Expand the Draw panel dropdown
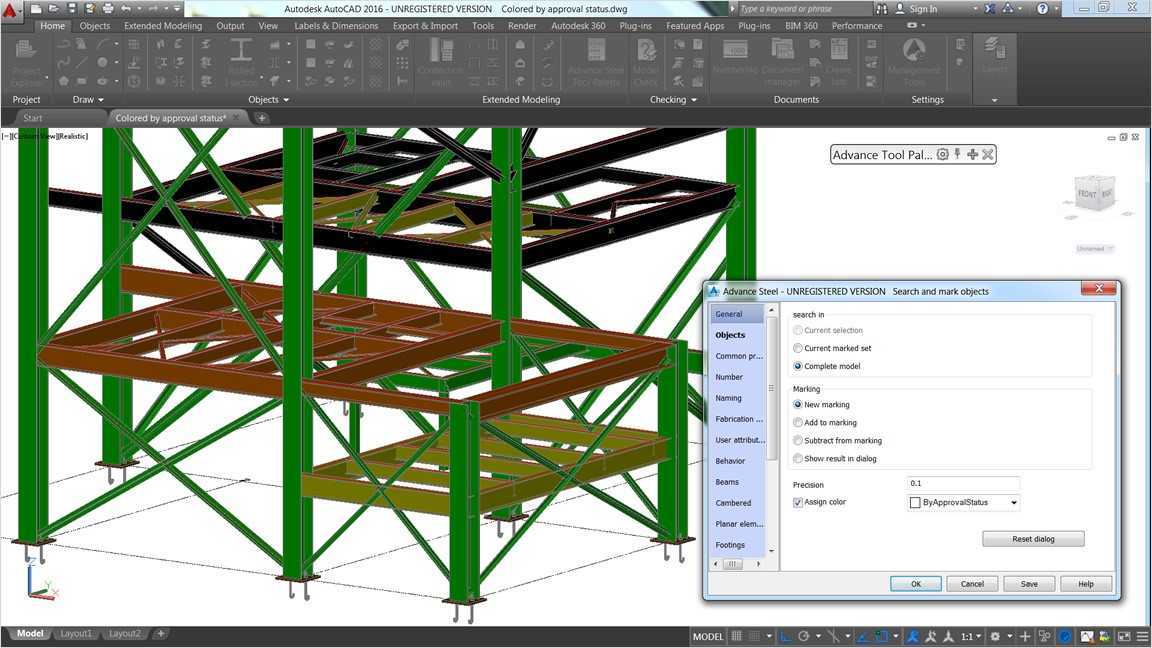This screenshot has height=648, width=1152. pos(101,100)
